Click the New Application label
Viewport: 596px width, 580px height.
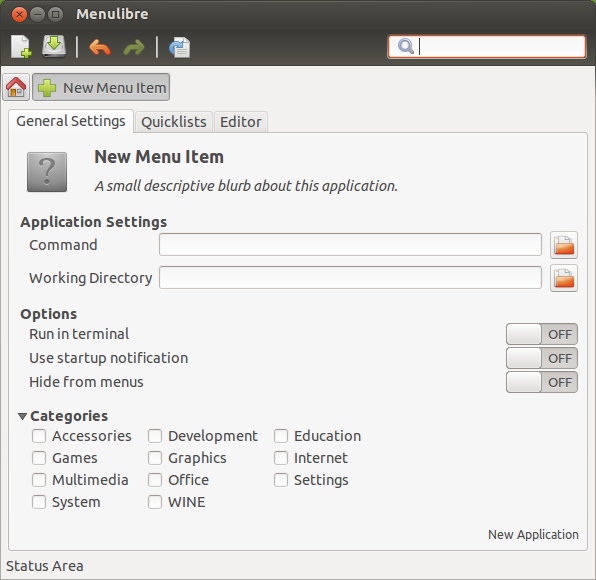(533, 534)
